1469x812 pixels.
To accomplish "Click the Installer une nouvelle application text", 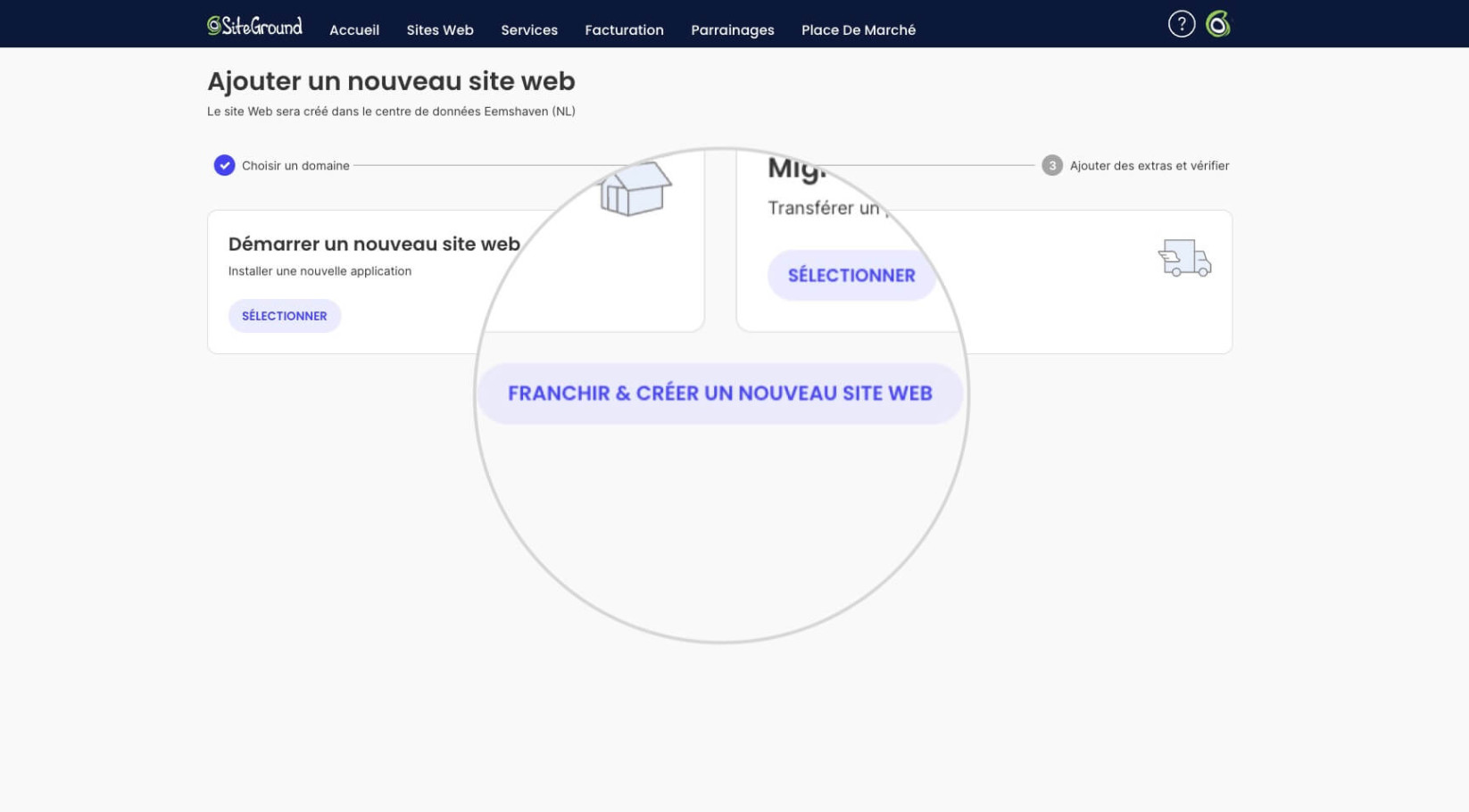I will coord(320,271).
